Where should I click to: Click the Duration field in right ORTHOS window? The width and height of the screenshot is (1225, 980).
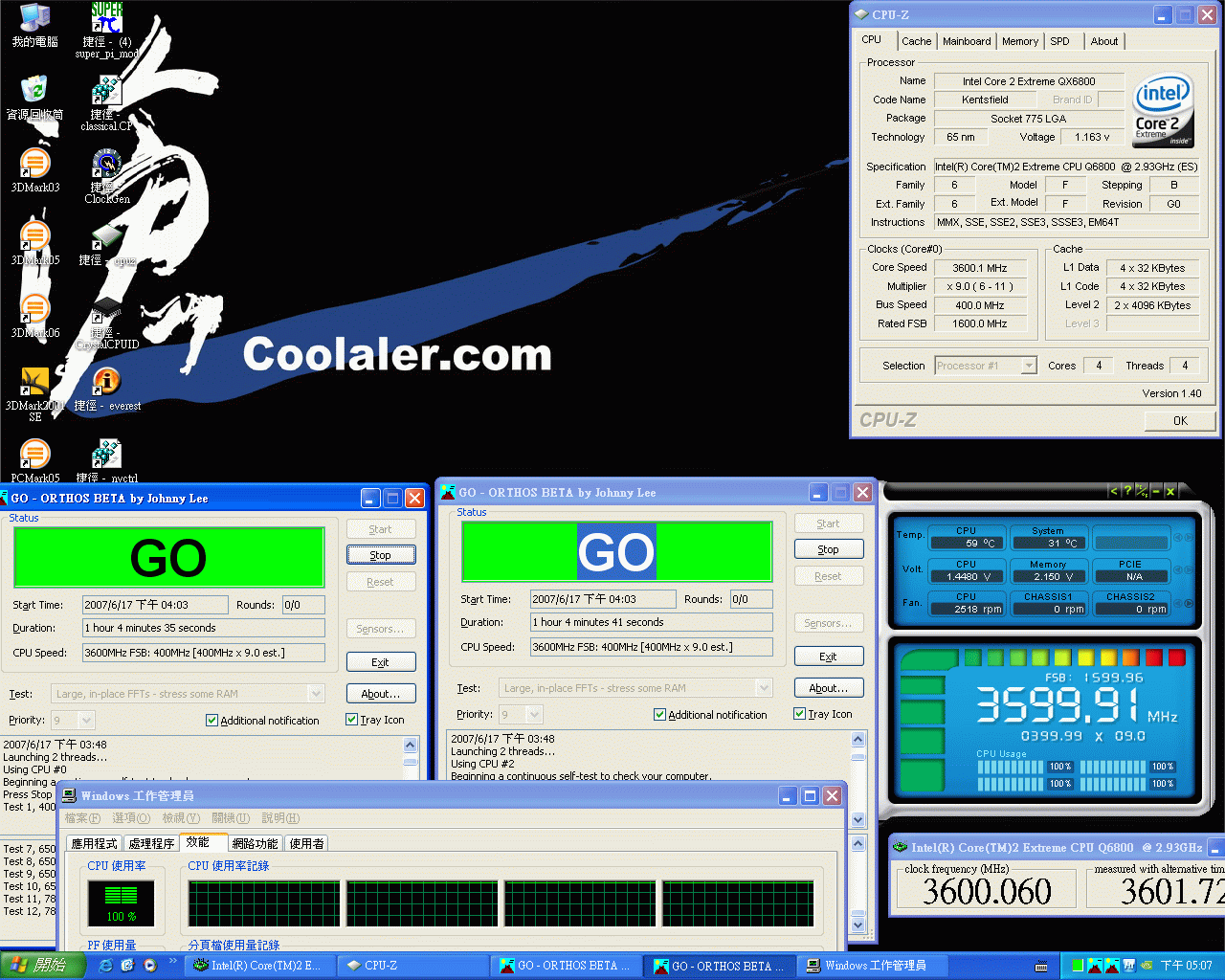pos(652,622)
